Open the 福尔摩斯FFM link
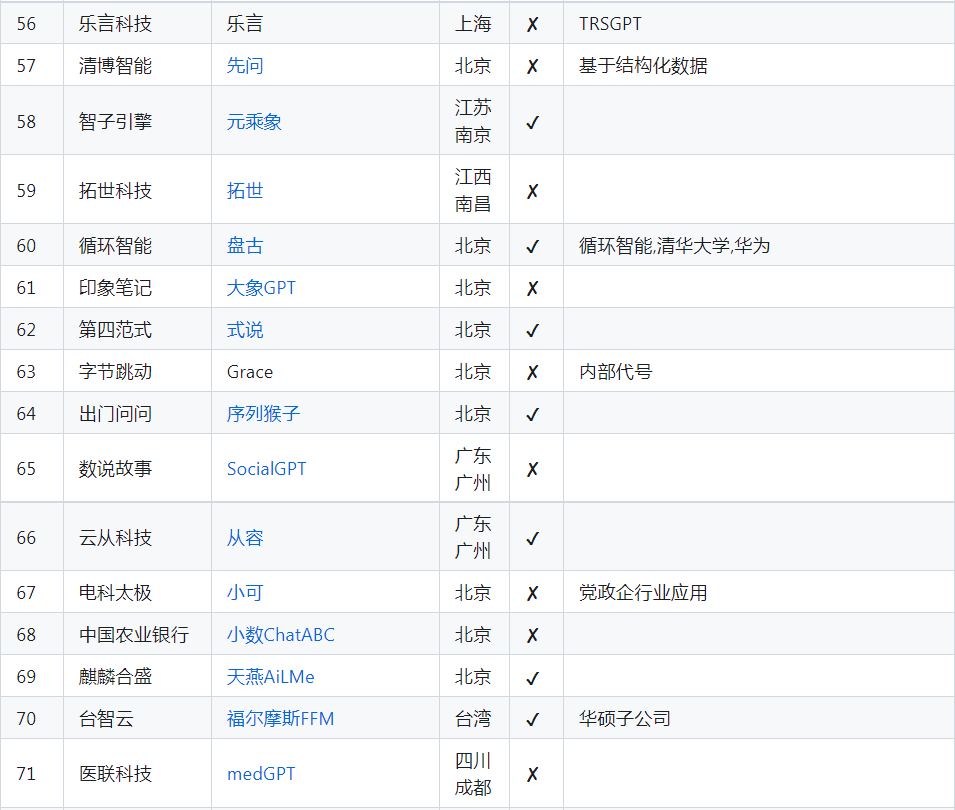The image size is (955, 810). click(x=280, y=719)
